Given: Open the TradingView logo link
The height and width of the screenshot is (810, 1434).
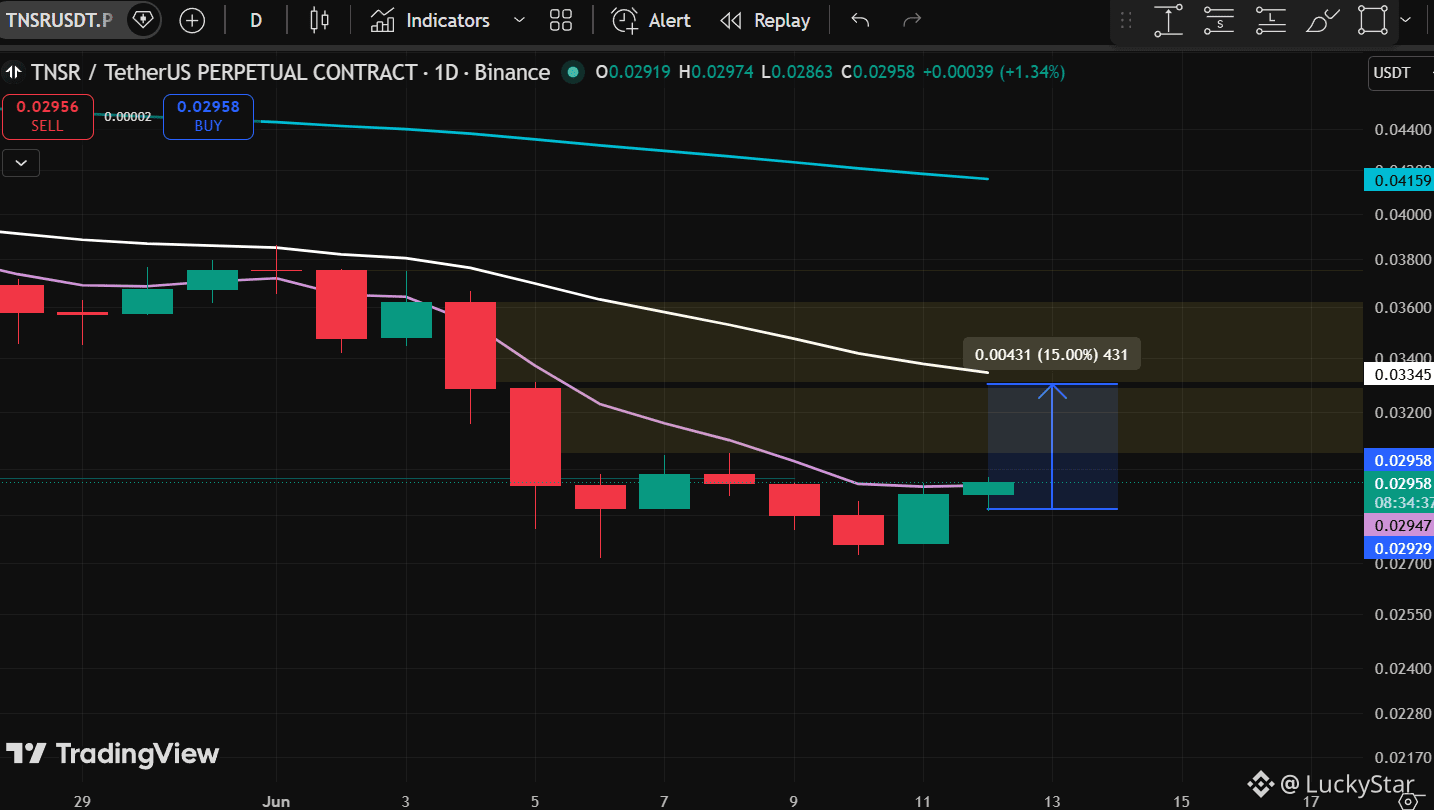Looking at the screenshot, I should pos(113,754).
